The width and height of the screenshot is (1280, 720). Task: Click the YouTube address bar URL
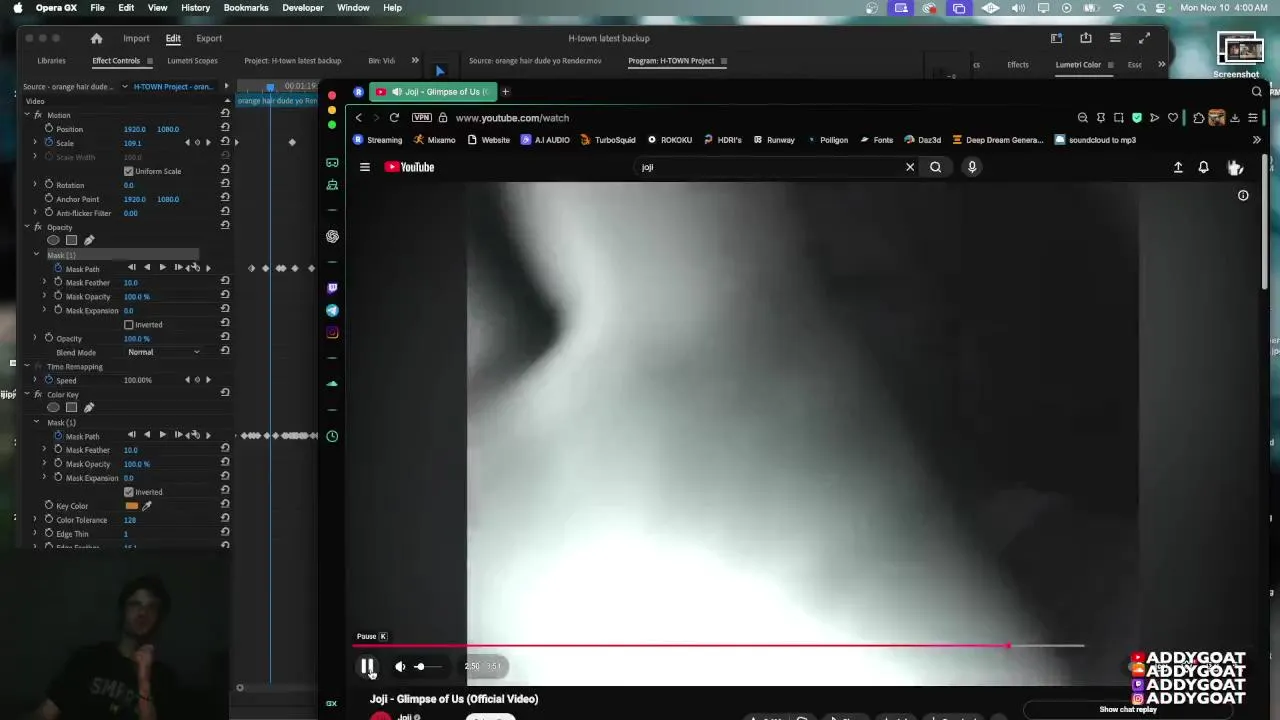pyautogui.click(x=512, y=118)
